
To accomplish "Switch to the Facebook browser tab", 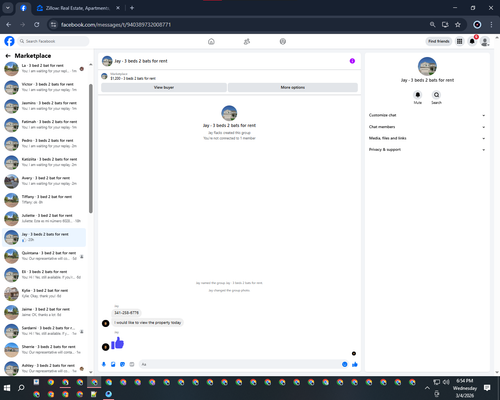I will pos(23,8).
